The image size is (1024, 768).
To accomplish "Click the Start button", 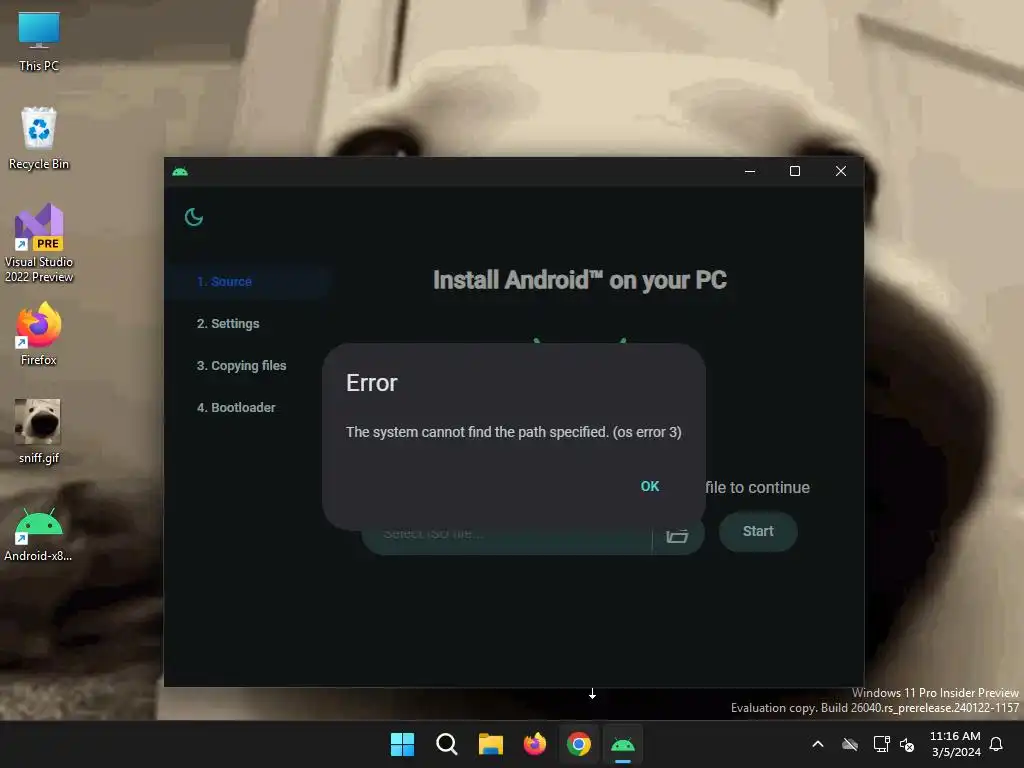I will (x=758, y=532).
